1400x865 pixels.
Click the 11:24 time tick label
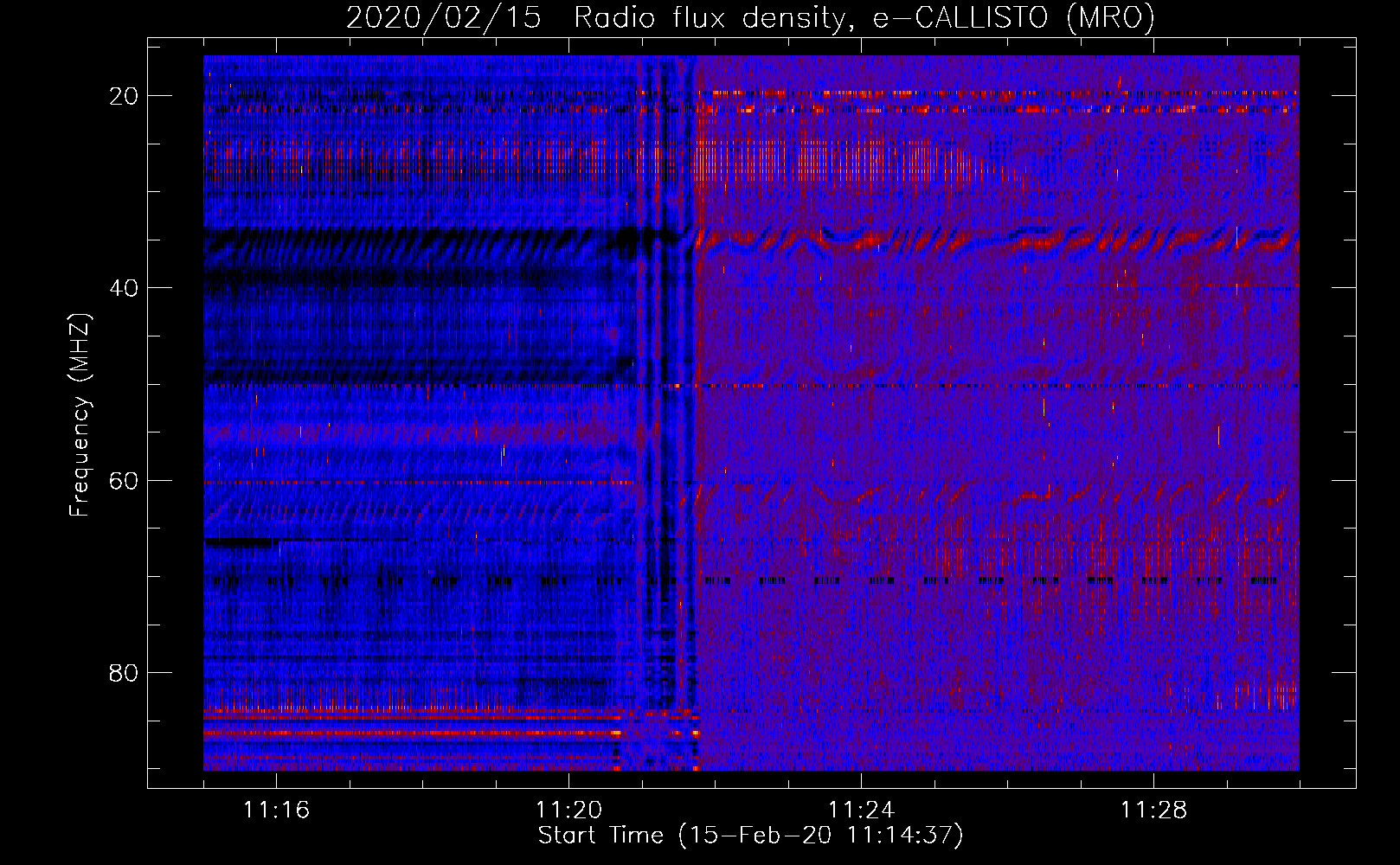[x=861, y=811]
